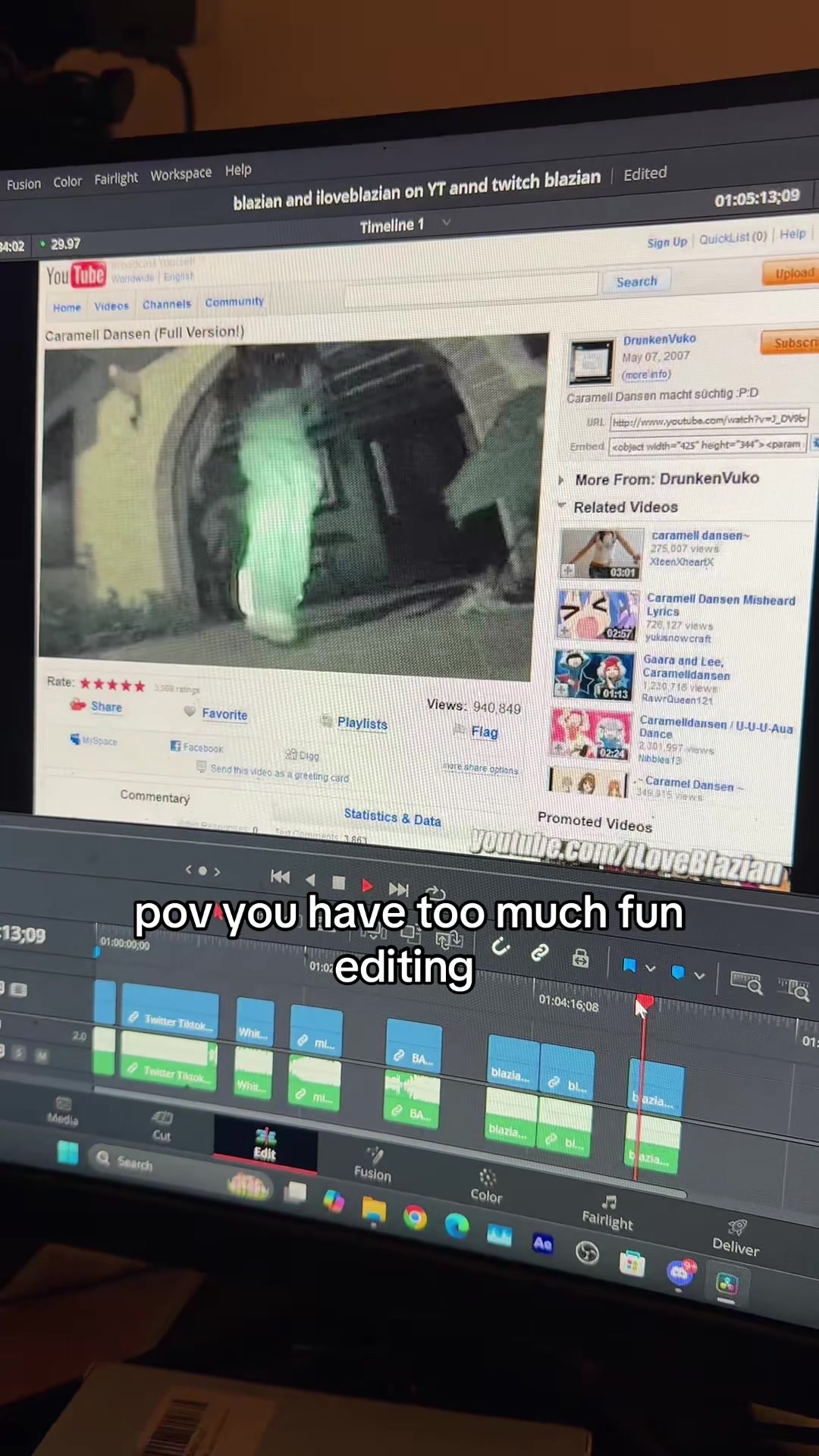
Task: Open the marker color dropdown arrow
Action: point(699,976)
